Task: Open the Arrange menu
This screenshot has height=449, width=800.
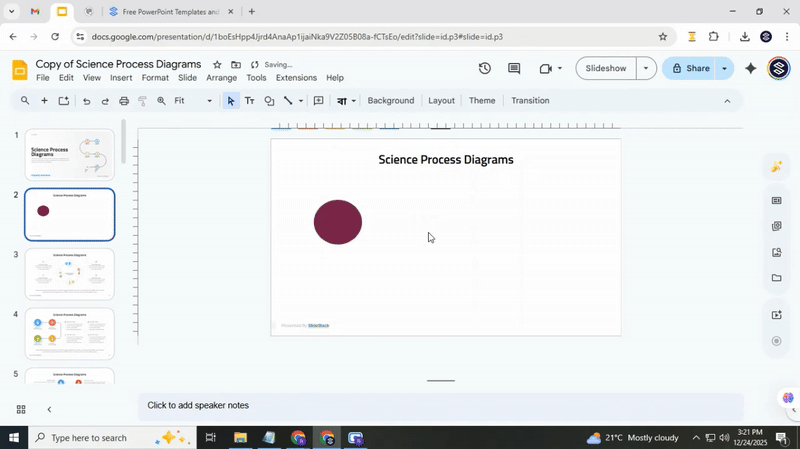Action: [221, 78]
